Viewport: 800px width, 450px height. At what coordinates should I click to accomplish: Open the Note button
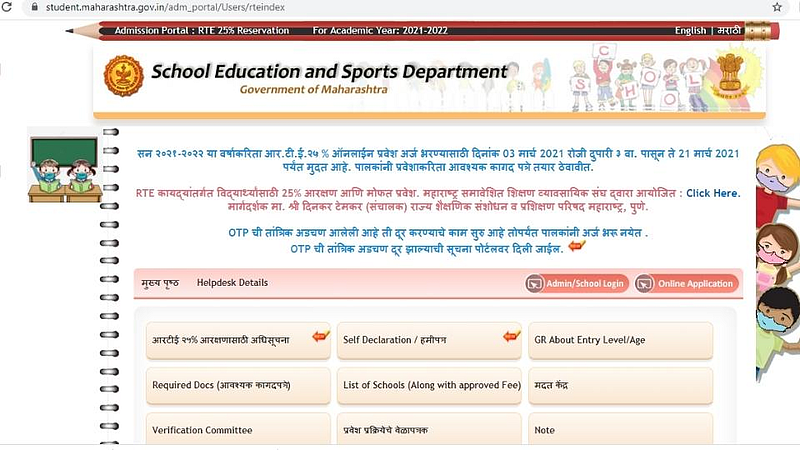(620, 429)
